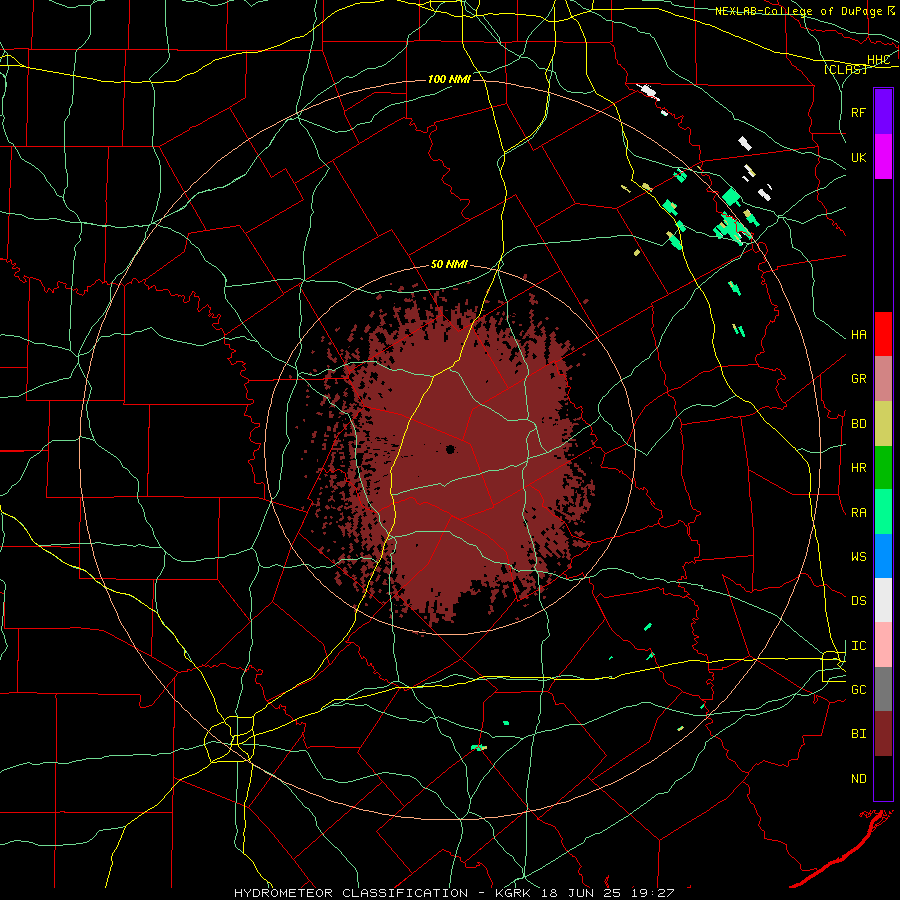Viewport: 900px width, 900px height.
Task: Click the 50 NMI range ring label
Action: 449,265
